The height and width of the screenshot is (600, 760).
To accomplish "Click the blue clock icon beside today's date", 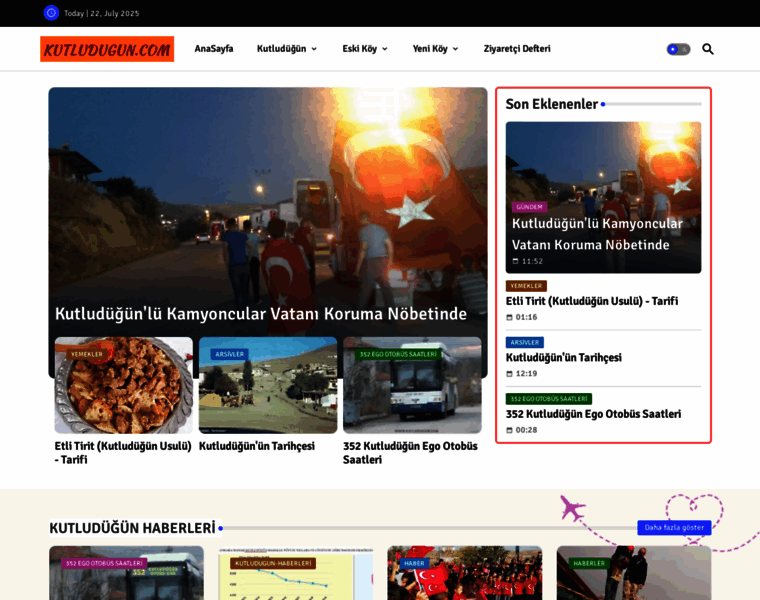I will pyautogui.click(x=51, y=13).
